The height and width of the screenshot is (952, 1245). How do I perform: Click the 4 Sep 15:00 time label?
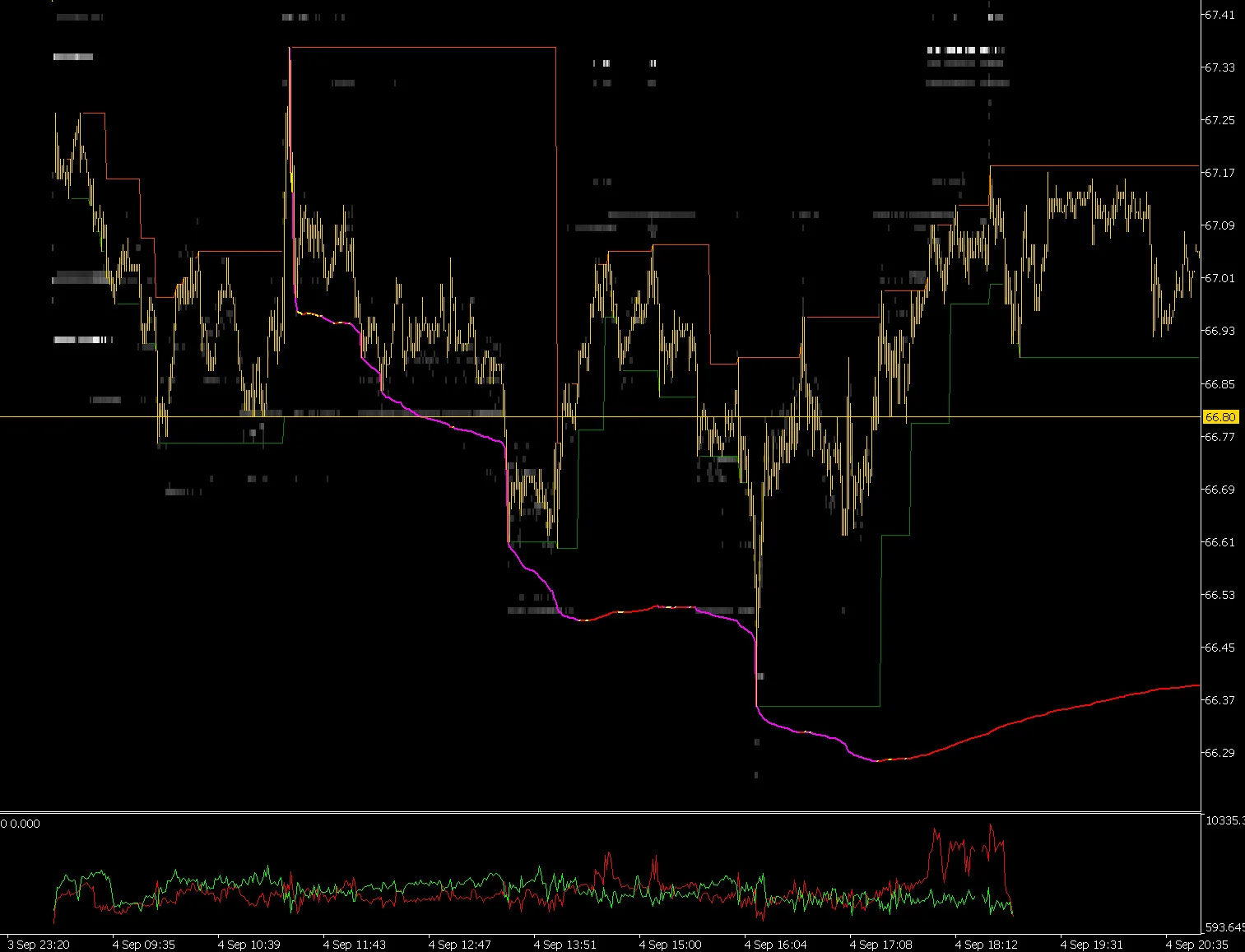click(671, 945)
